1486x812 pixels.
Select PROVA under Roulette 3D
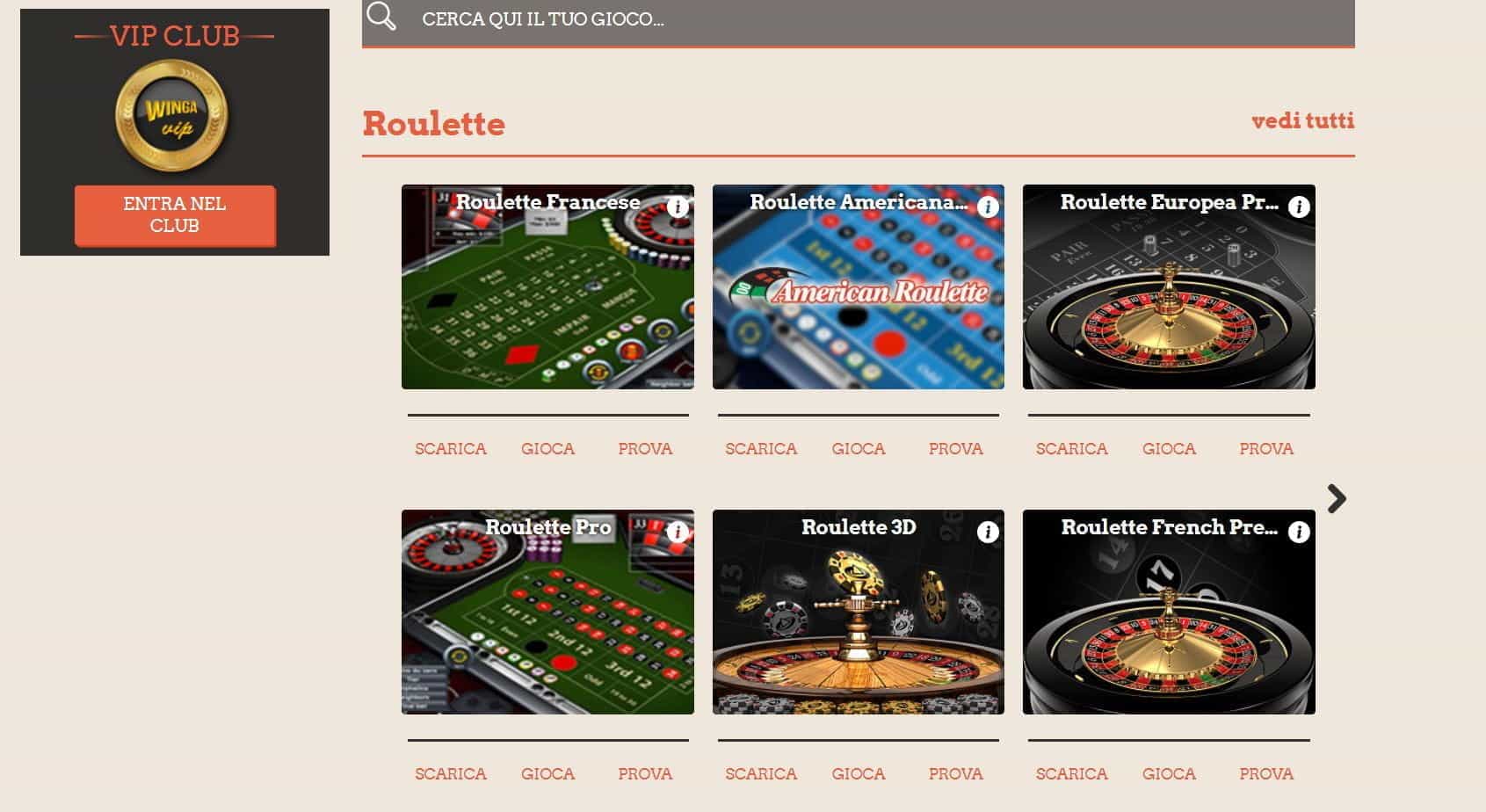click(955, 773)
